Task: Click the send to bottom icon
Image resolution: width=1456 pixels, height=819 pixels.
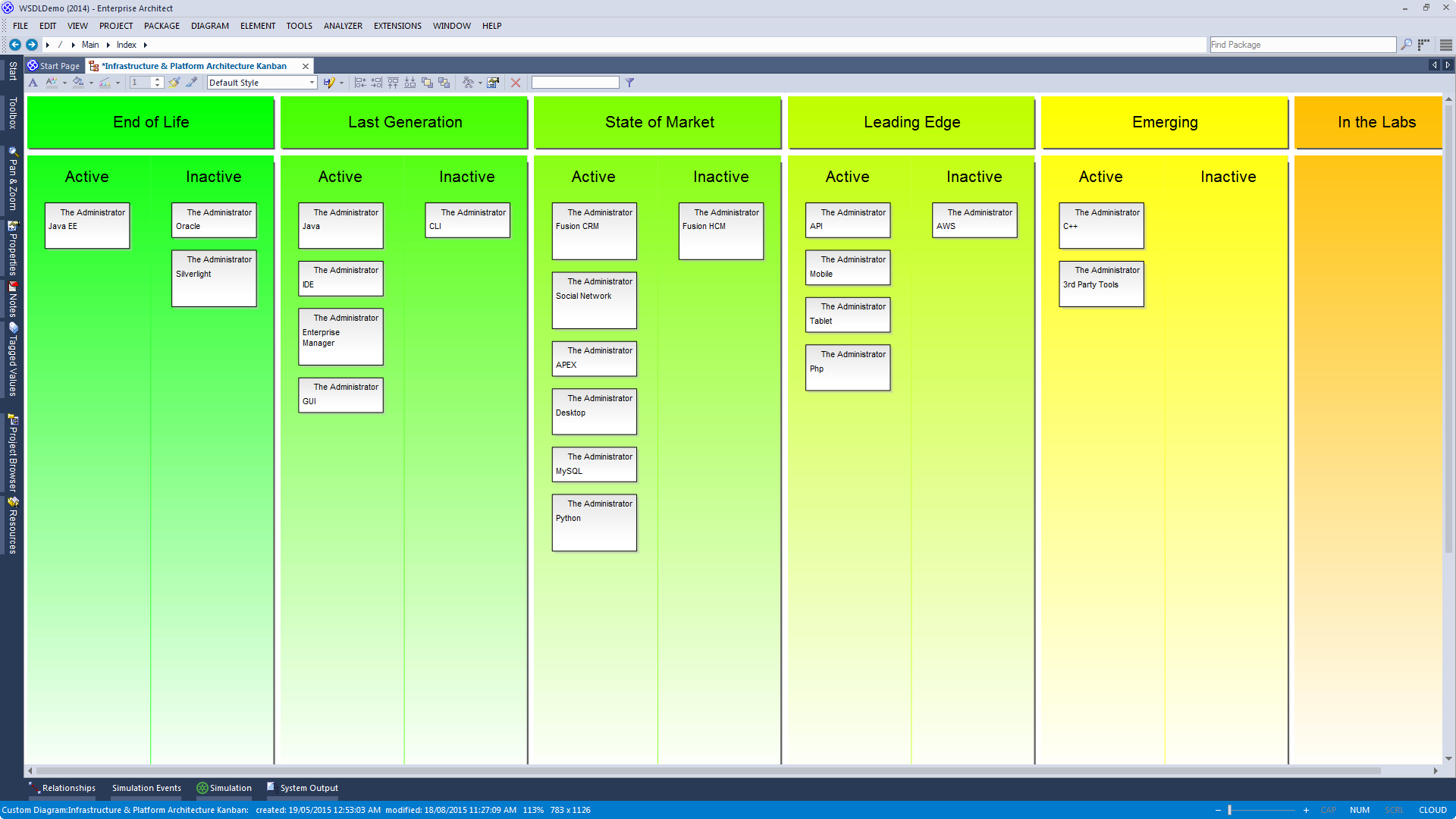Action: point(444,83)
